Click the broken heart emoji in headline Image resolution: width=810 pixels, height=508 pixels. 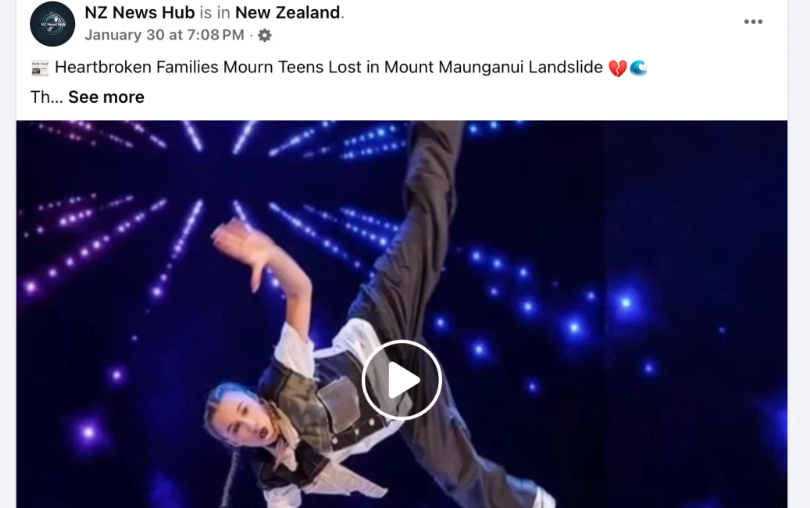(x=617, y=68)
